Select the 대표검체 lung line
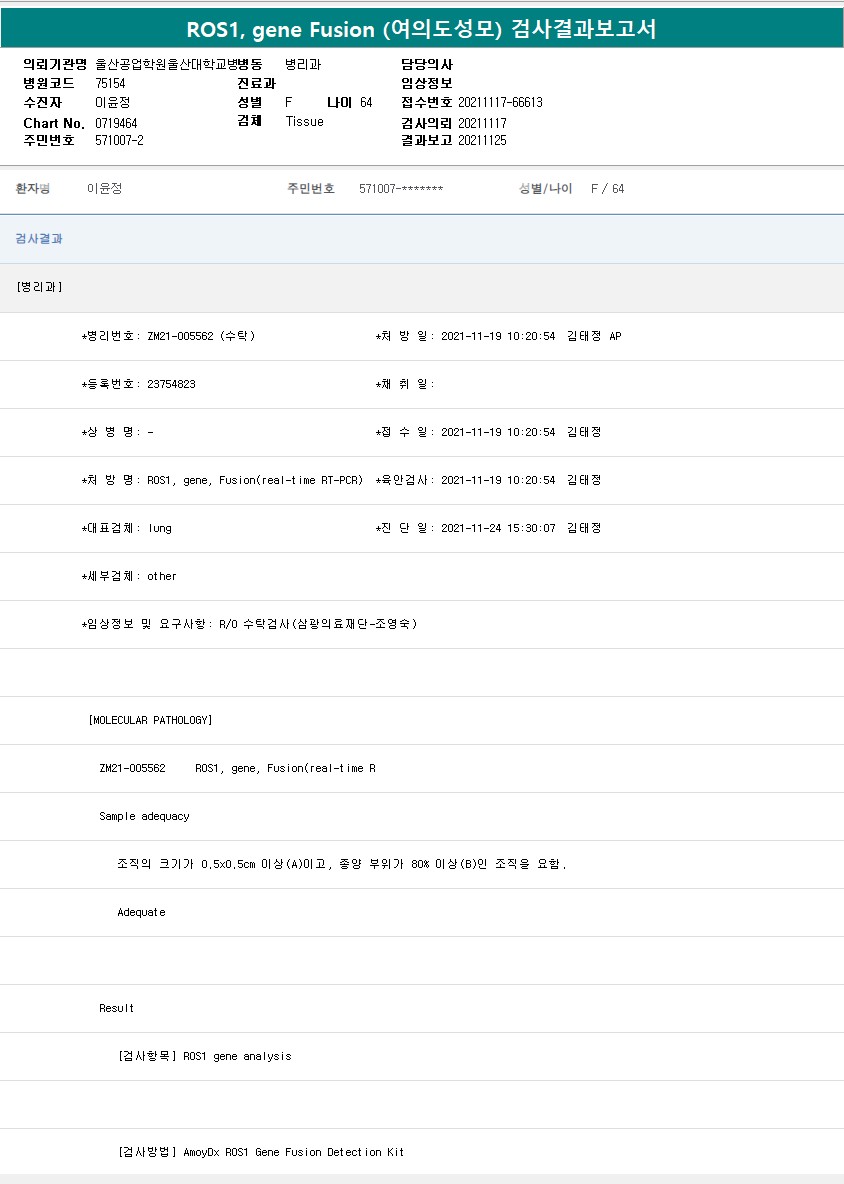Screen dimensions: 844x1184 tap(126, 528)
